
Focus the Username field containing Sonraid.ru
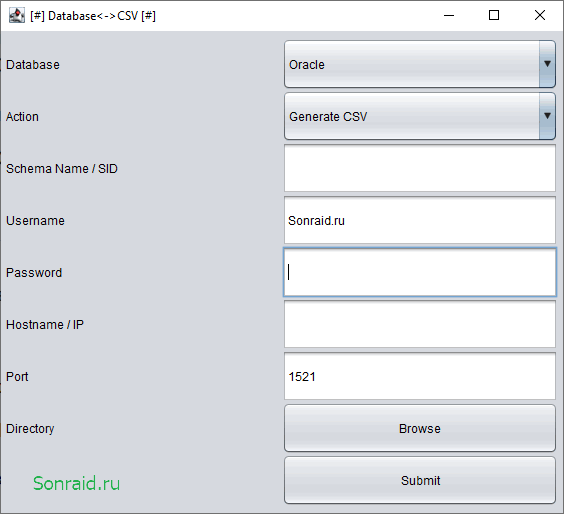coord(420,220)
